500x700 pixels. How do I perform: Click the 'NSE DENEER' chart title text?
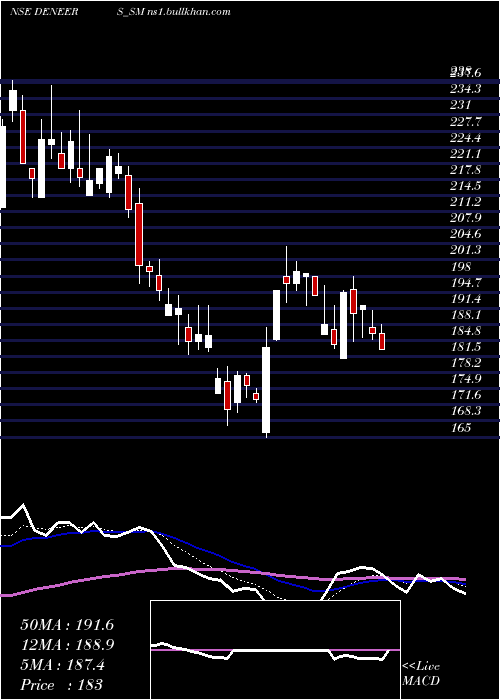click(x=44, y=12)
